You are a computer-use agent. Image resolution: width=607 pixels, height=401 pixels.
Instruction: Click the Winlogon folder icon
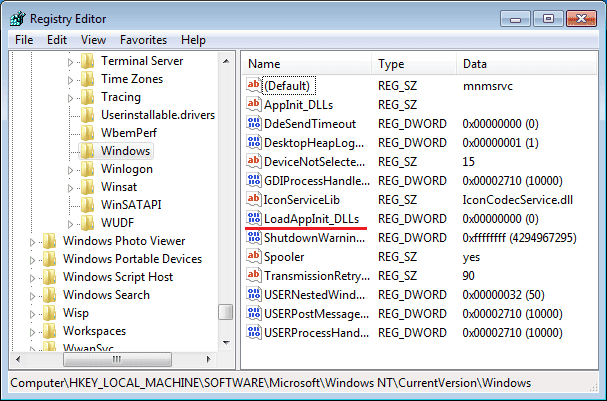coord(87,169)
